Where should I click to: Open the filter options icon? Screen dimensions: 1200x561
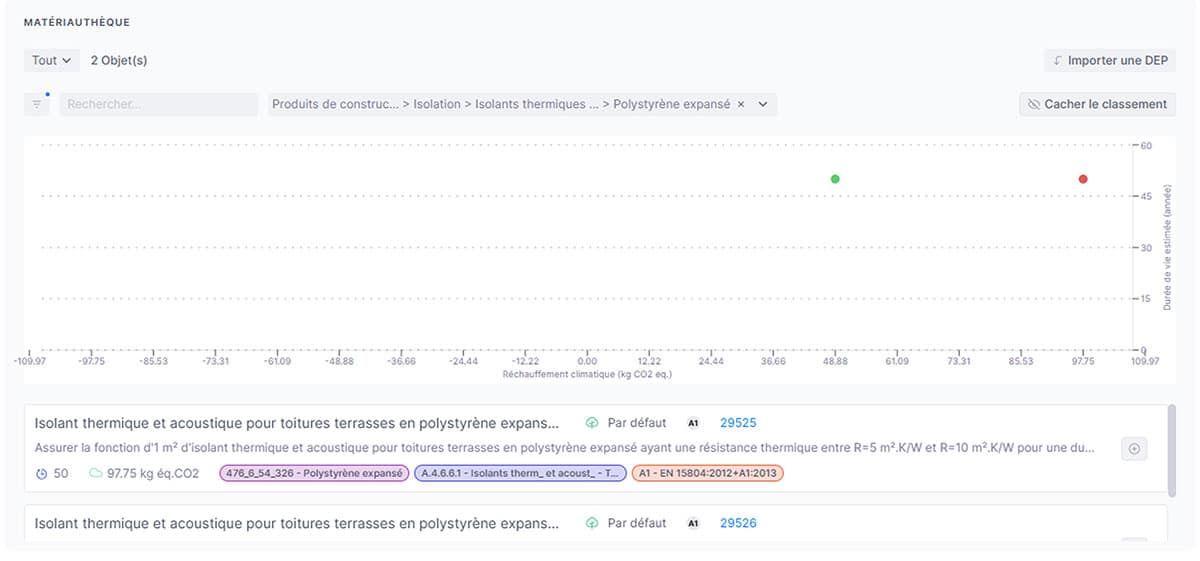38,104
